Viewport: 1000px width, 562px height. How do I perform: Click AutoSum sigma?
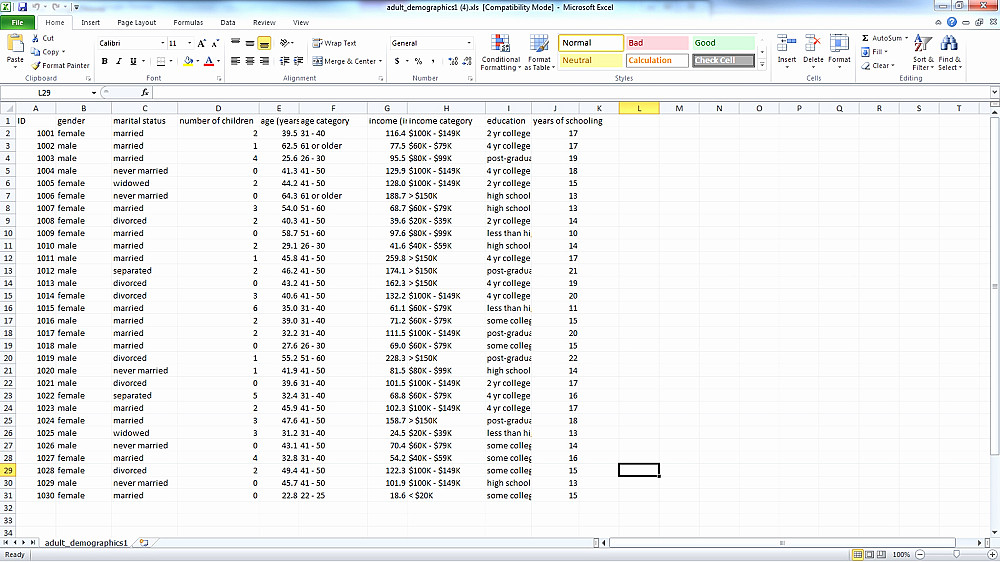[865, 38]
